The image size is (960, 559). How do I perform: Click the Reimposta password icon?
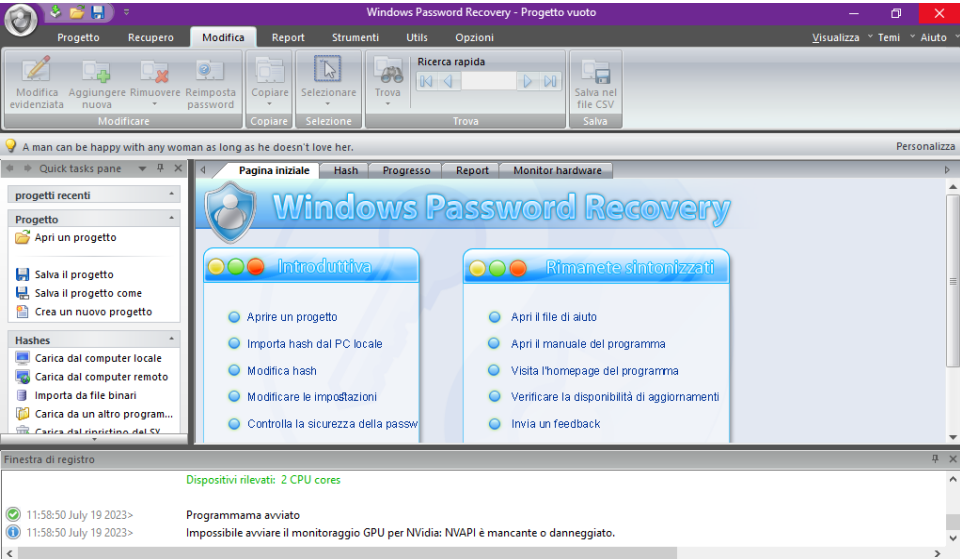[x=210, y=71]
